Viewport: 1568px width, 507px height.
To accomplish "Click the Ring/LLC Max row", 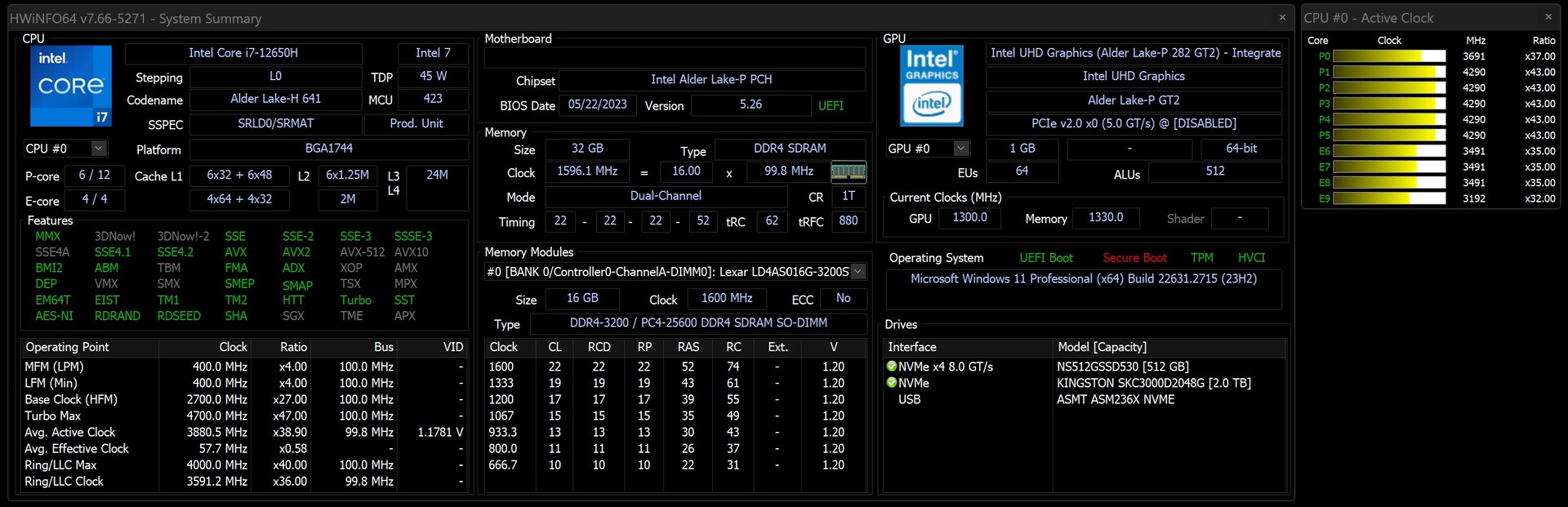I will [x=244, y=465].
